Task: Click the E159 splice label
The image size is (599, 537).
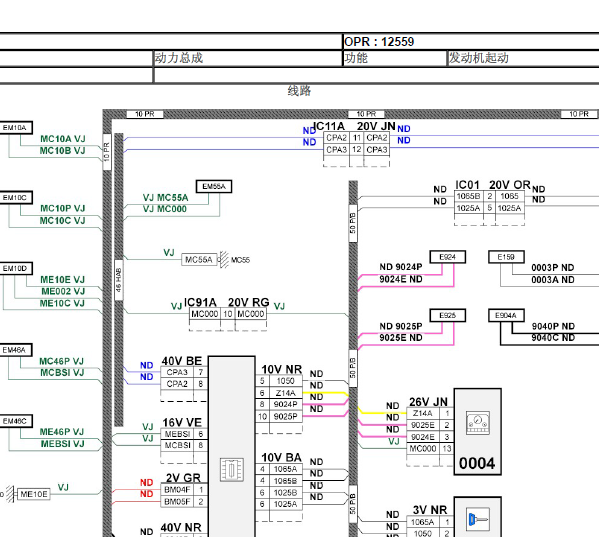Action: 506,257
